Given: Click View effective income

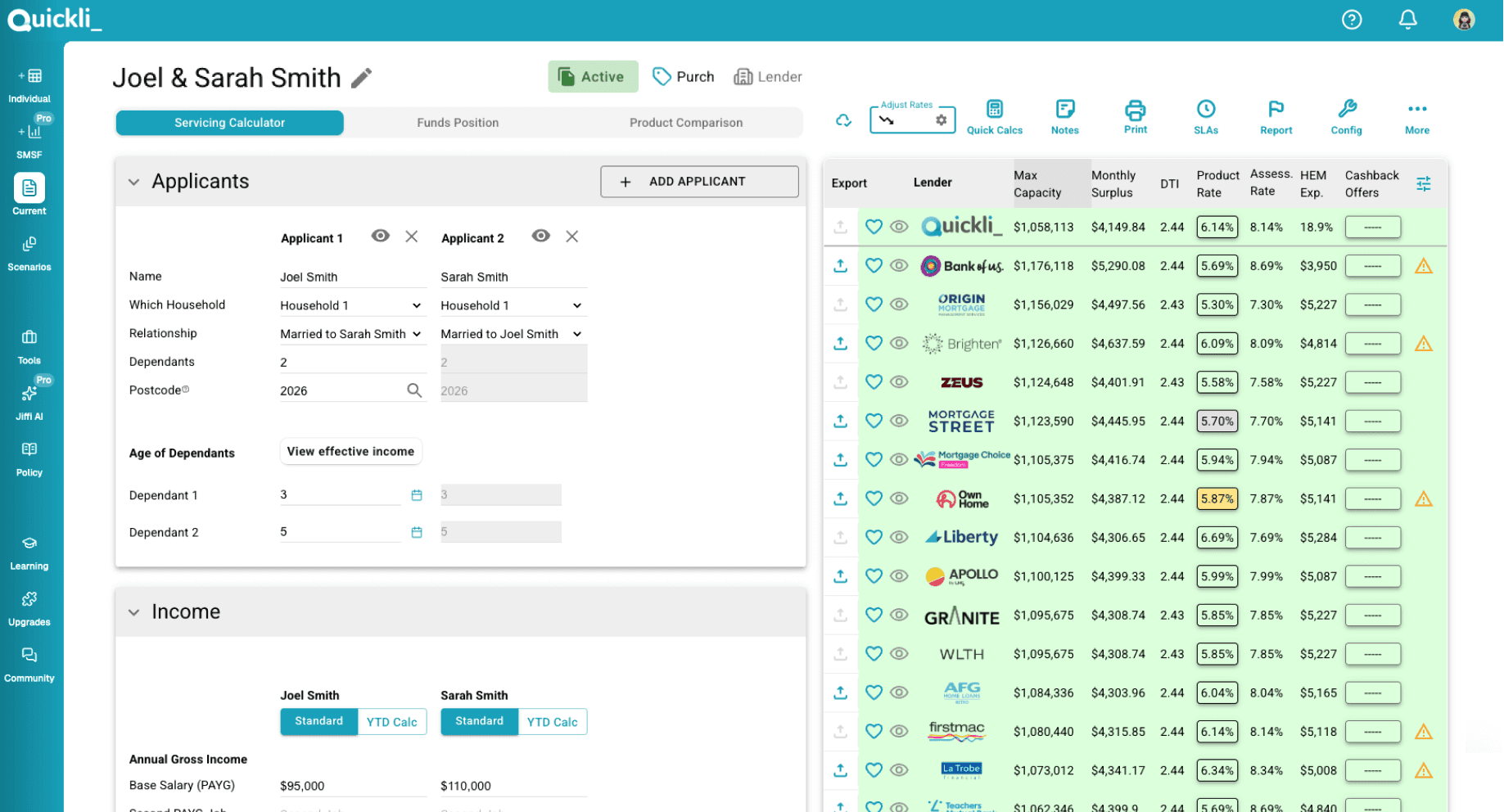Looking at the screenshot, I should click(x=350, y=451).
